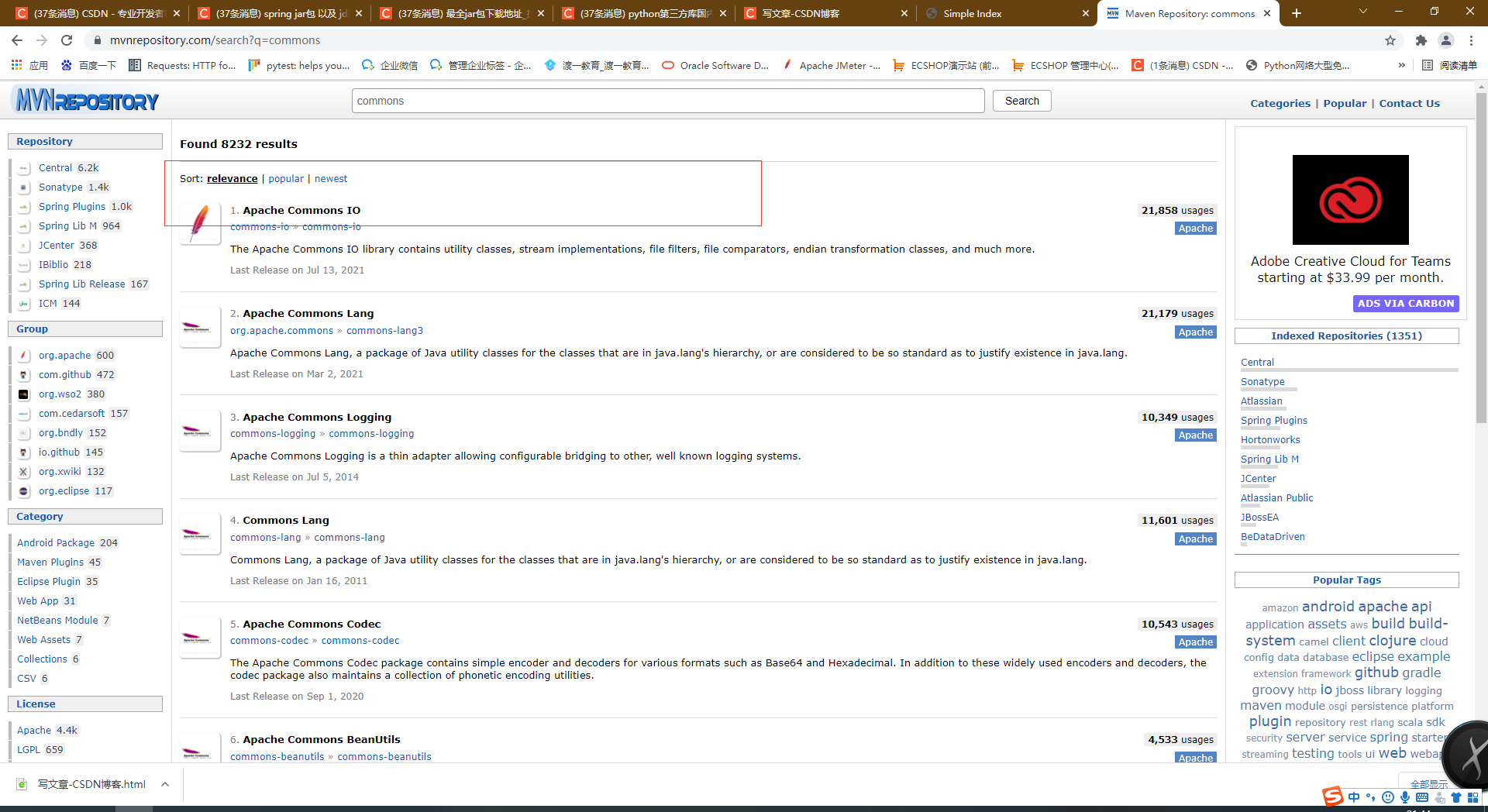Open the org.apache.commons group link

[281, 331]
